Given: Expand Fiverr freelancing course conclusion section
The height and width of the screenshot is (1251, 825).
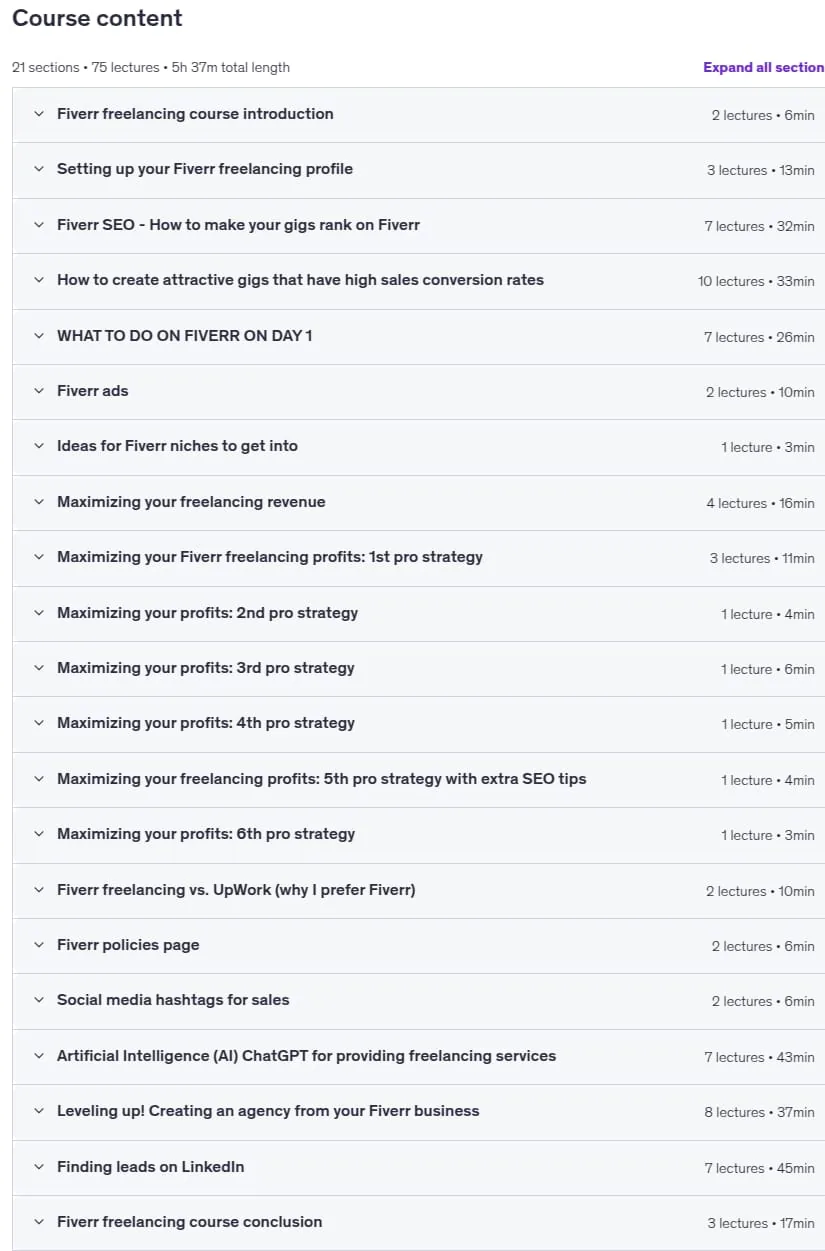Looking at the screenshot, I should coord(419,1223).
